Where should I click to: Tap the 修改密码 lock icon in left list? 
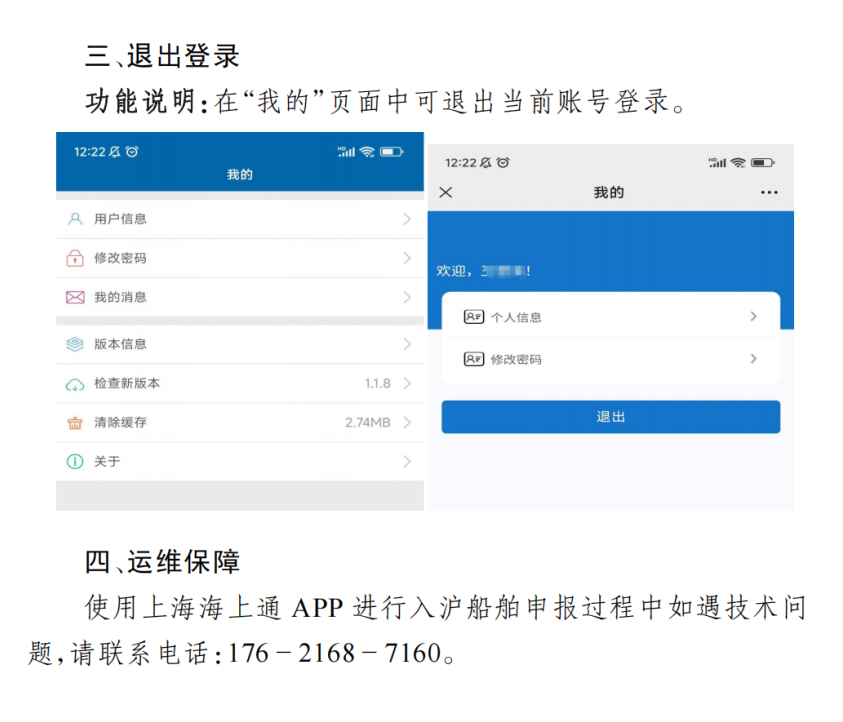pyautogui.click(x=75, y=258)
